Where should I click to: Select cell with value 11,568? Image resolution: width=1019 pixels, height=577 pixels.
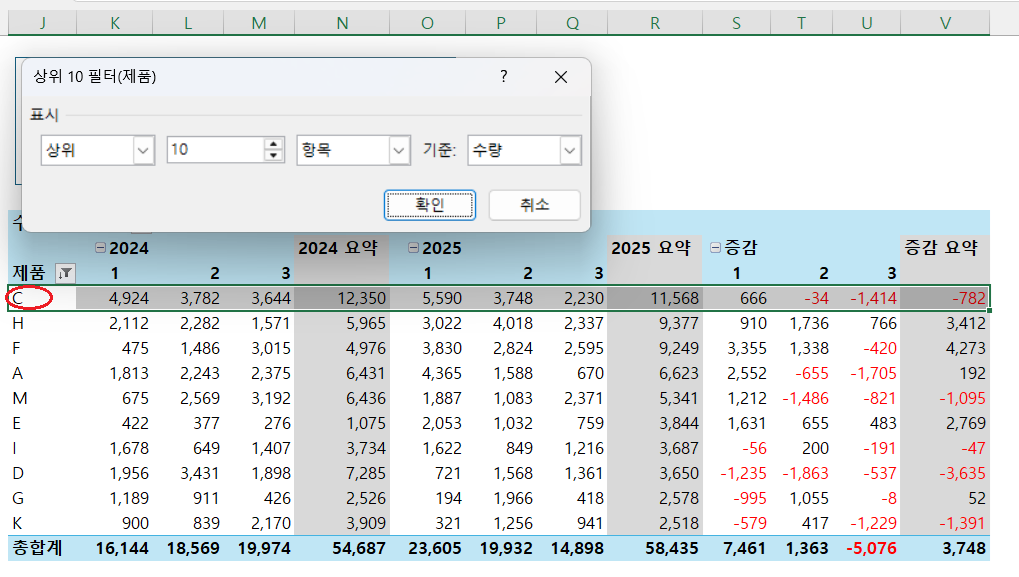point(655,298)
